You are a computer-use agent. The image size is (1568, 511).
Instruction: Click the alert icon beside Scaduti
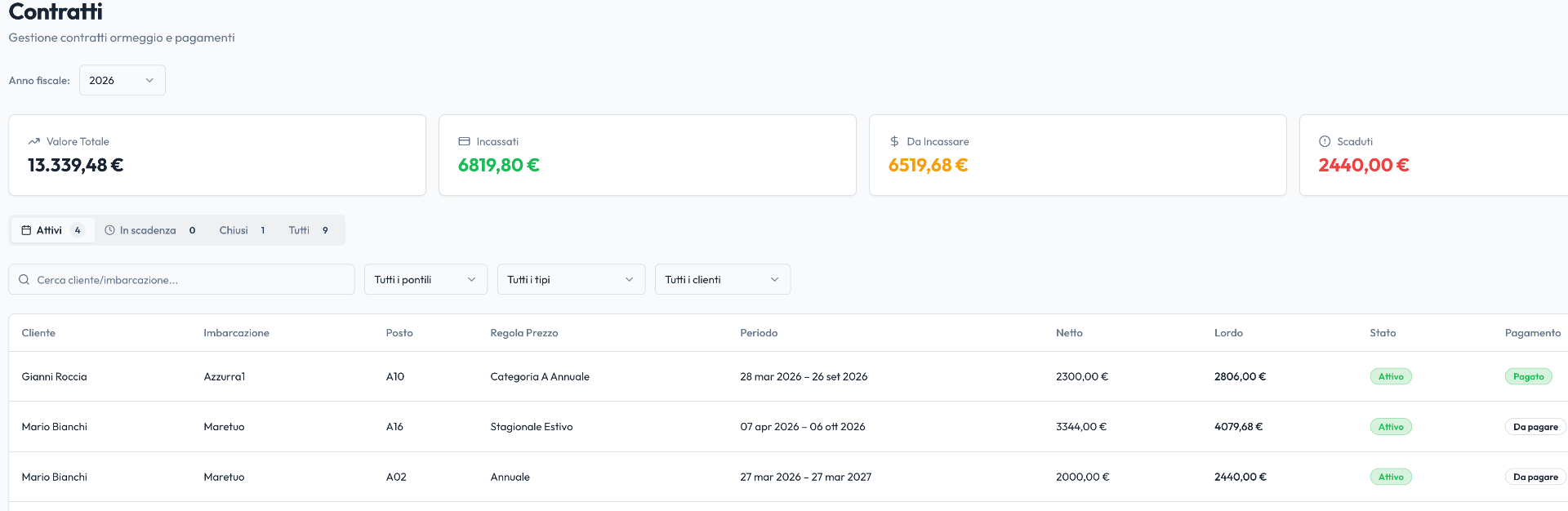tap(1325, 141)
